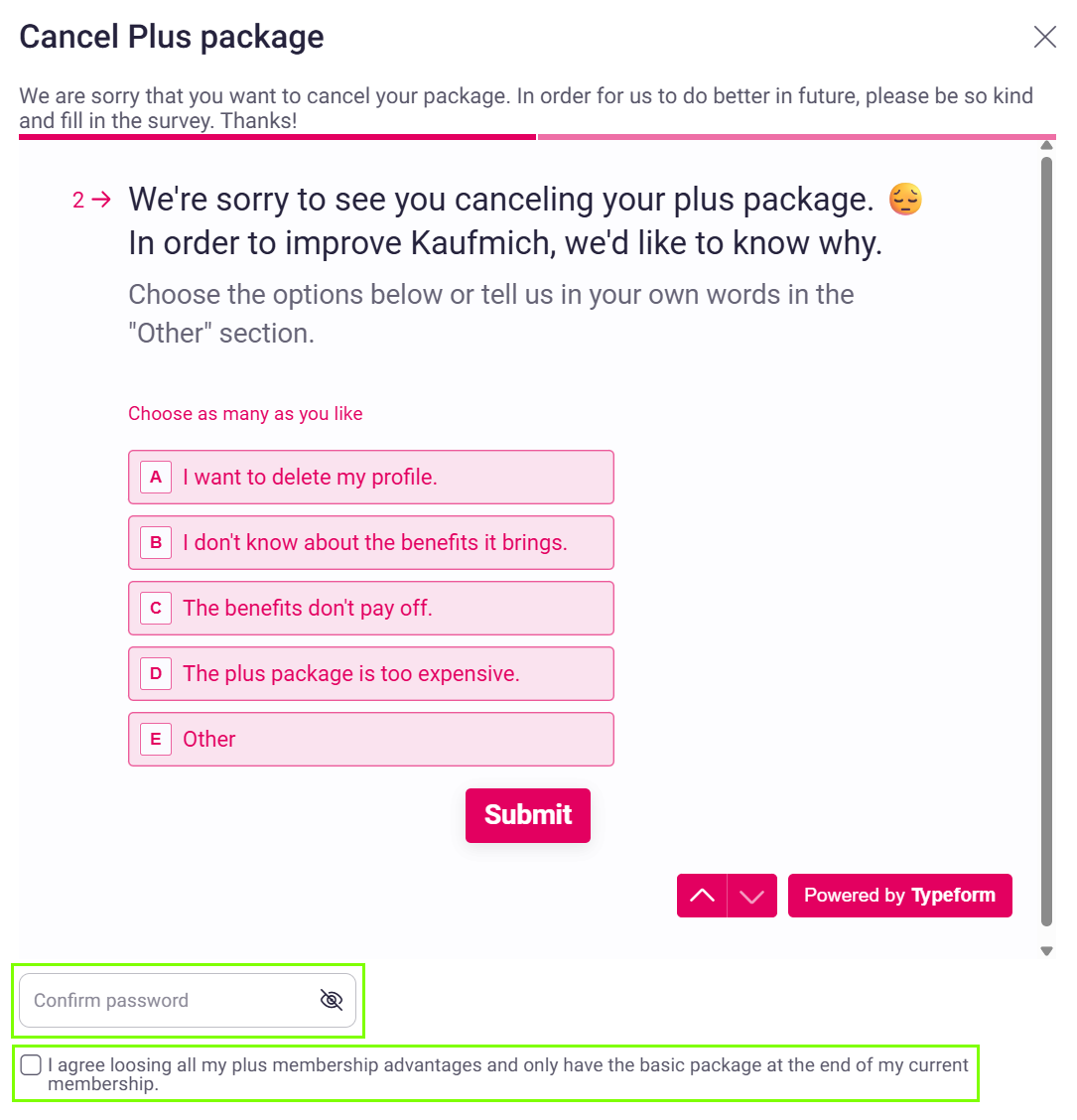The height and width of the screenshot is (1120, 1077).
Task: Click the scrollbar up arrow
Action: 1047,146
